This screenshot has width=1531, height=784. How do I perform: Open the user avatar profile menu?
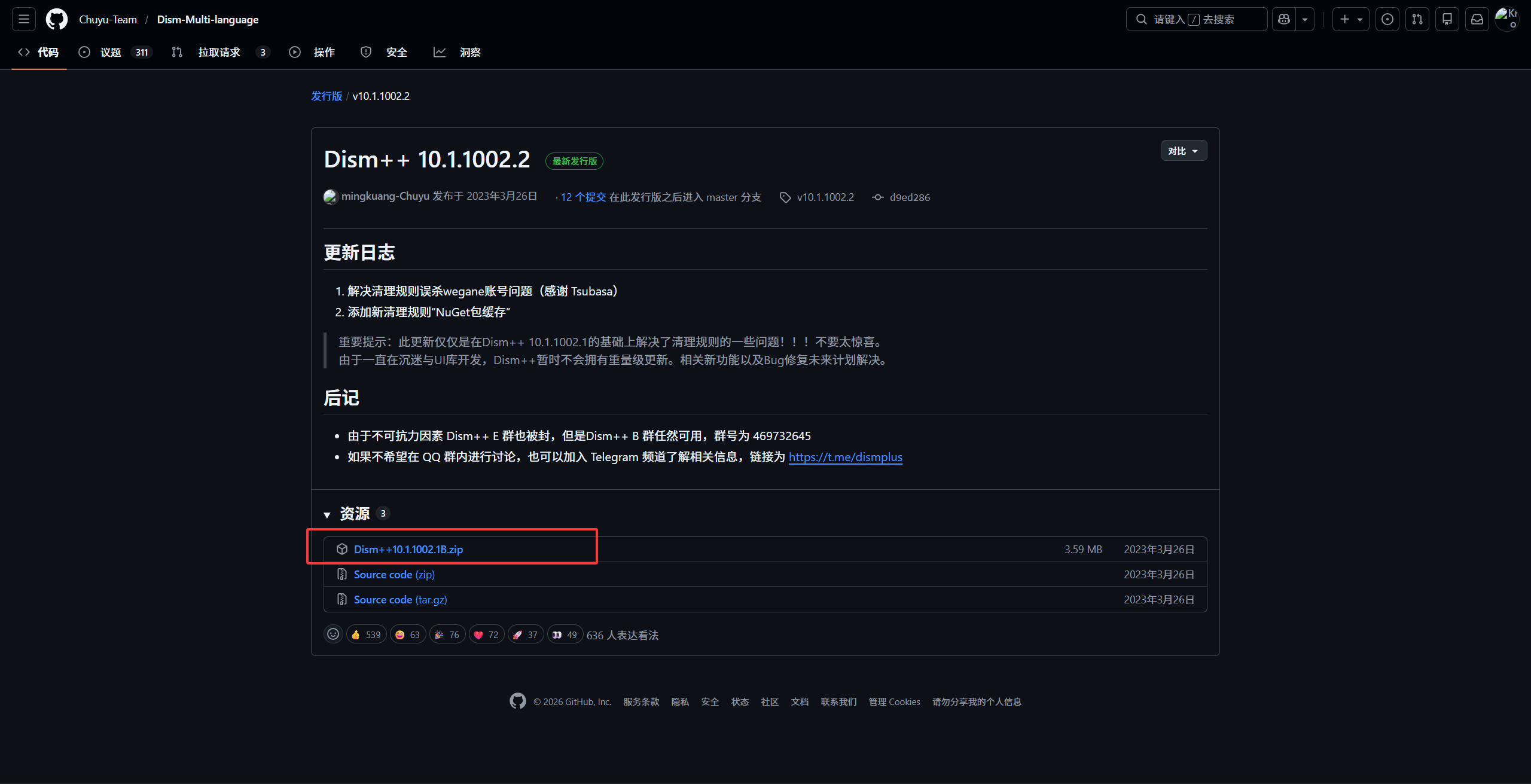click(1506, 18)
